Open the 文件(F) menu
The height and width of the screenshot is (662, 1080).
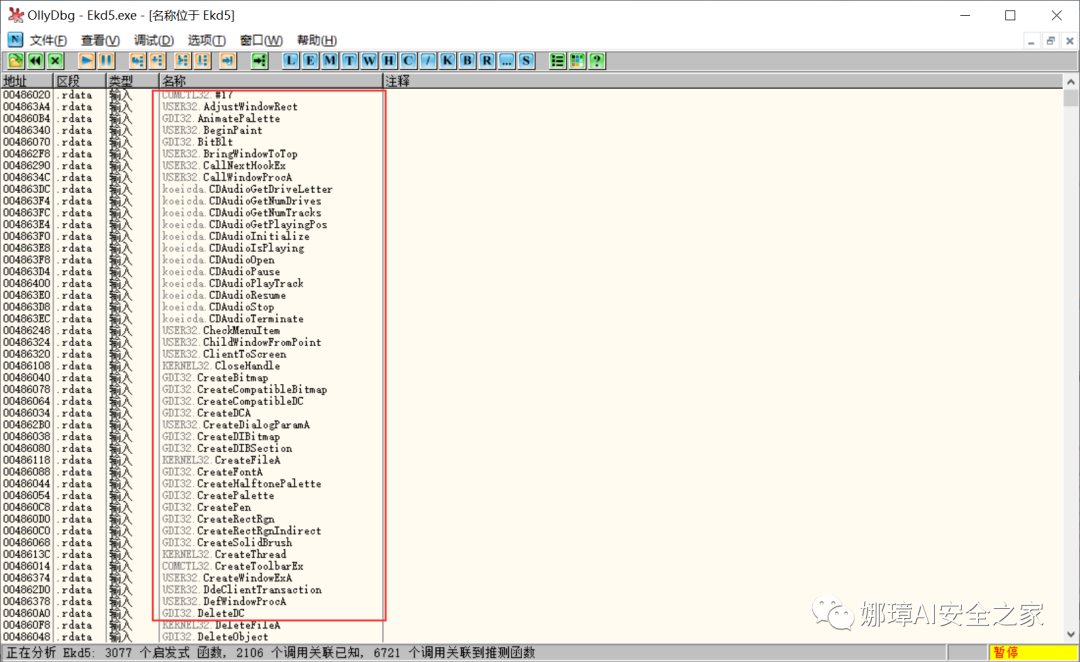pos(48,41)
